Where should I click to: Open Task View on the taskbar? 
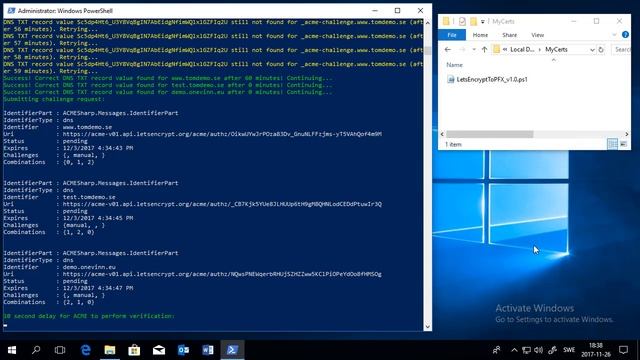click(60, 350)
